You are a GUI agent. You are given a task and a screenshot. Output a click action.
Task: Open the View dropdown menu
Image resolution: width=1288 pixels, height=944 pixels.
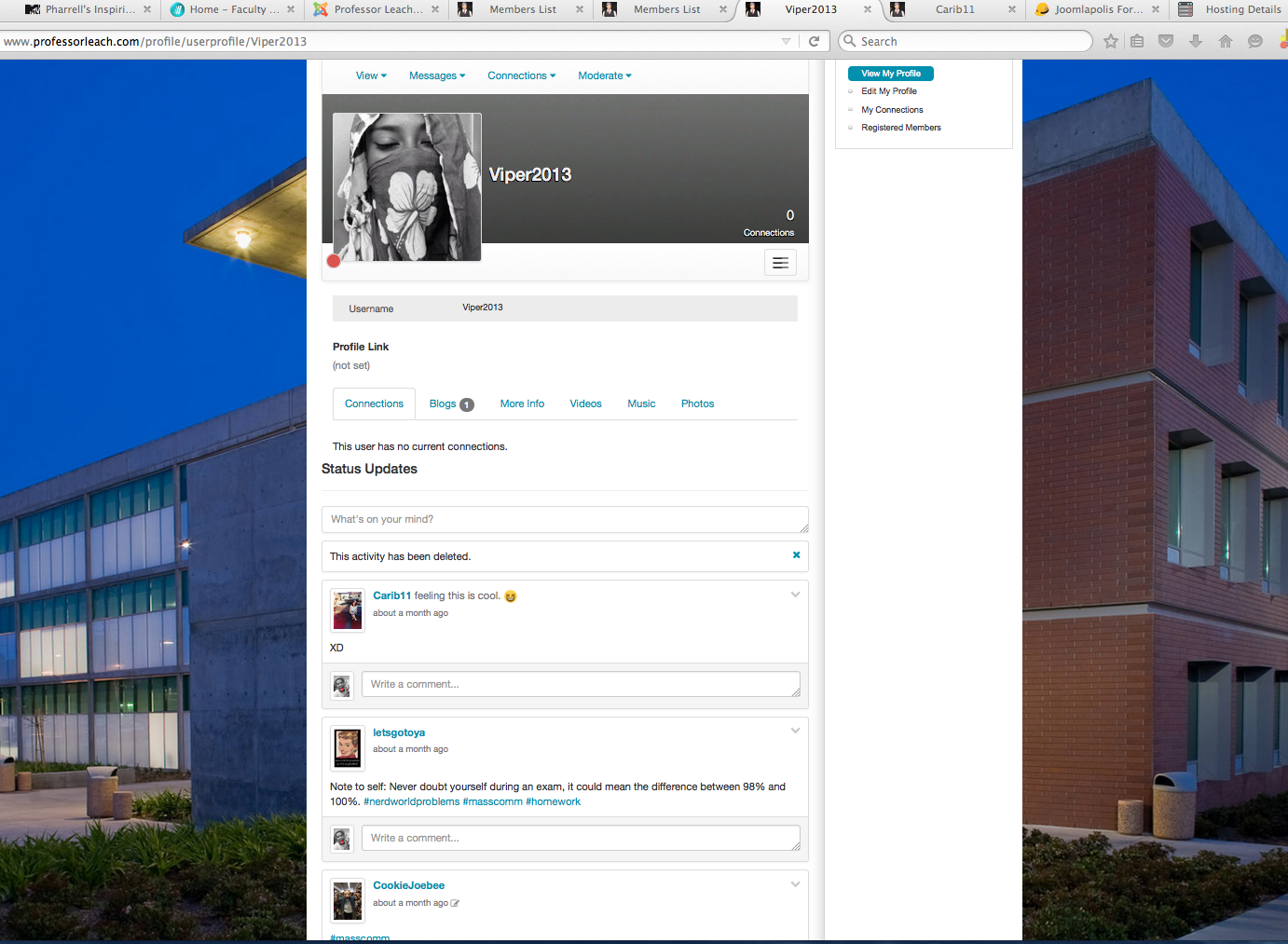[x=371, y=75]
